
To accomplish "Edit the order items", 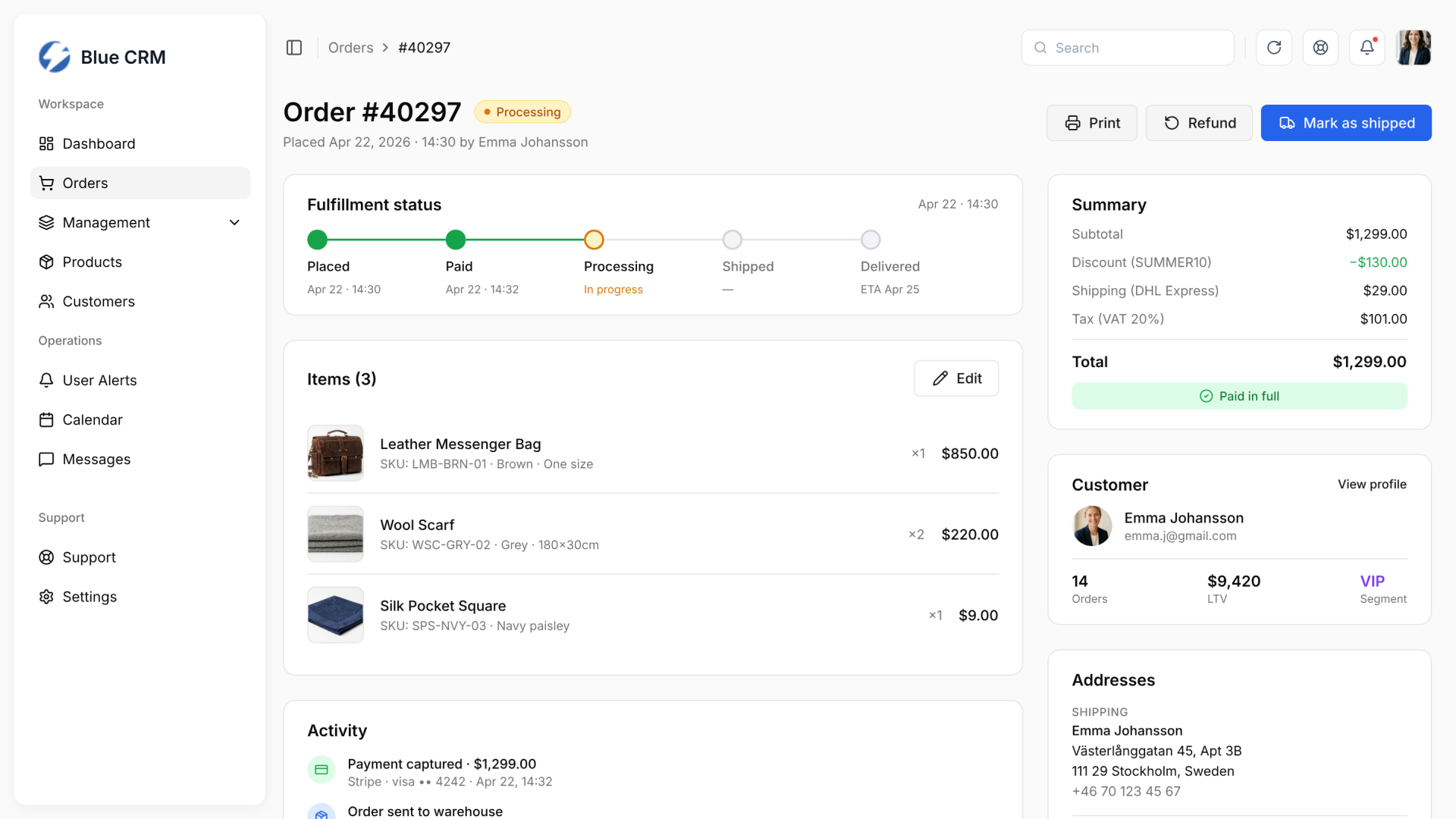I will (956, 378).
